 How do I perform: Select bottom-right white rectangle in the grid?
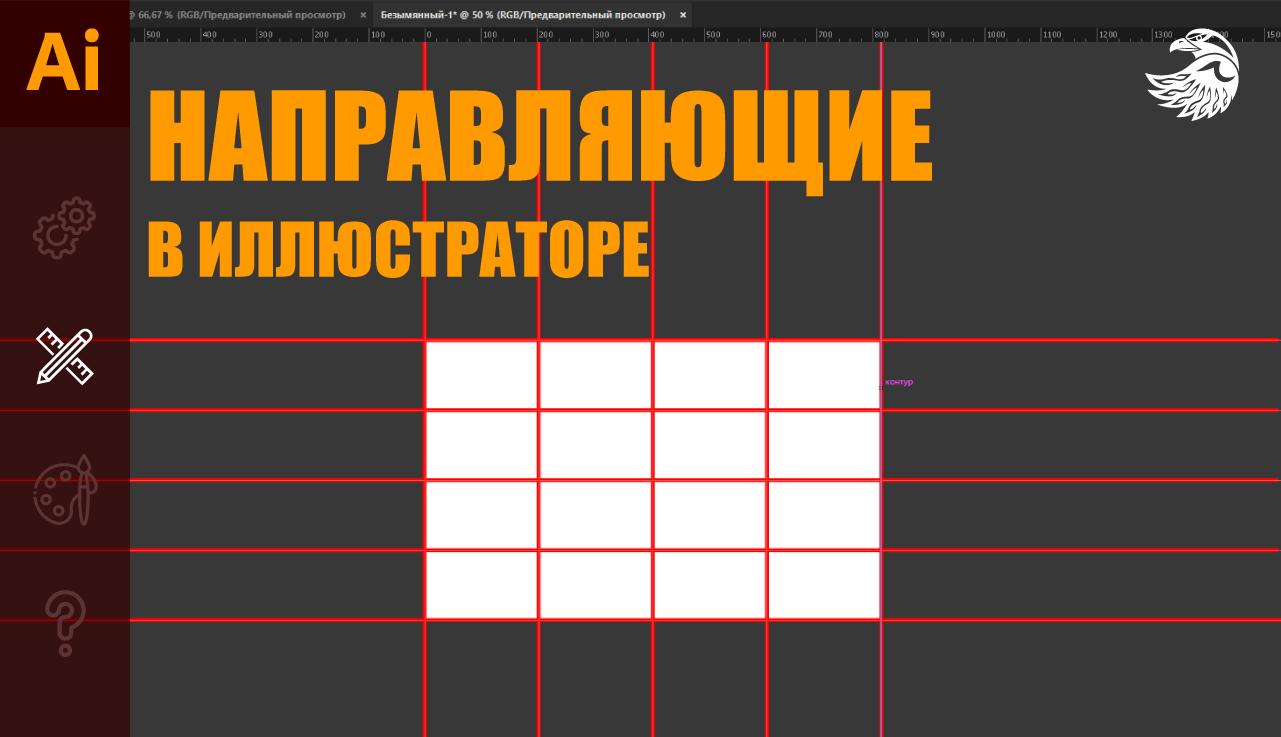[824, 585]
